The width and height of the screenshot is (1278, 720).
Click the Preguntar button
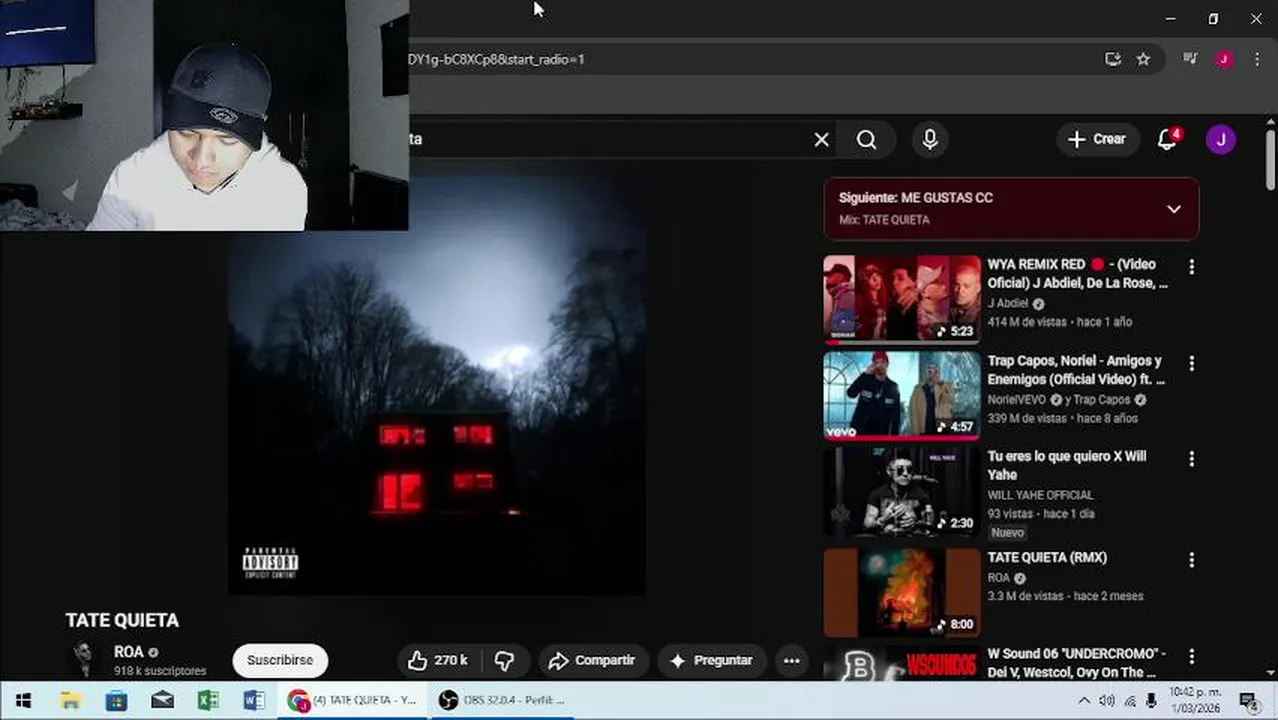(x=711, y=660)
